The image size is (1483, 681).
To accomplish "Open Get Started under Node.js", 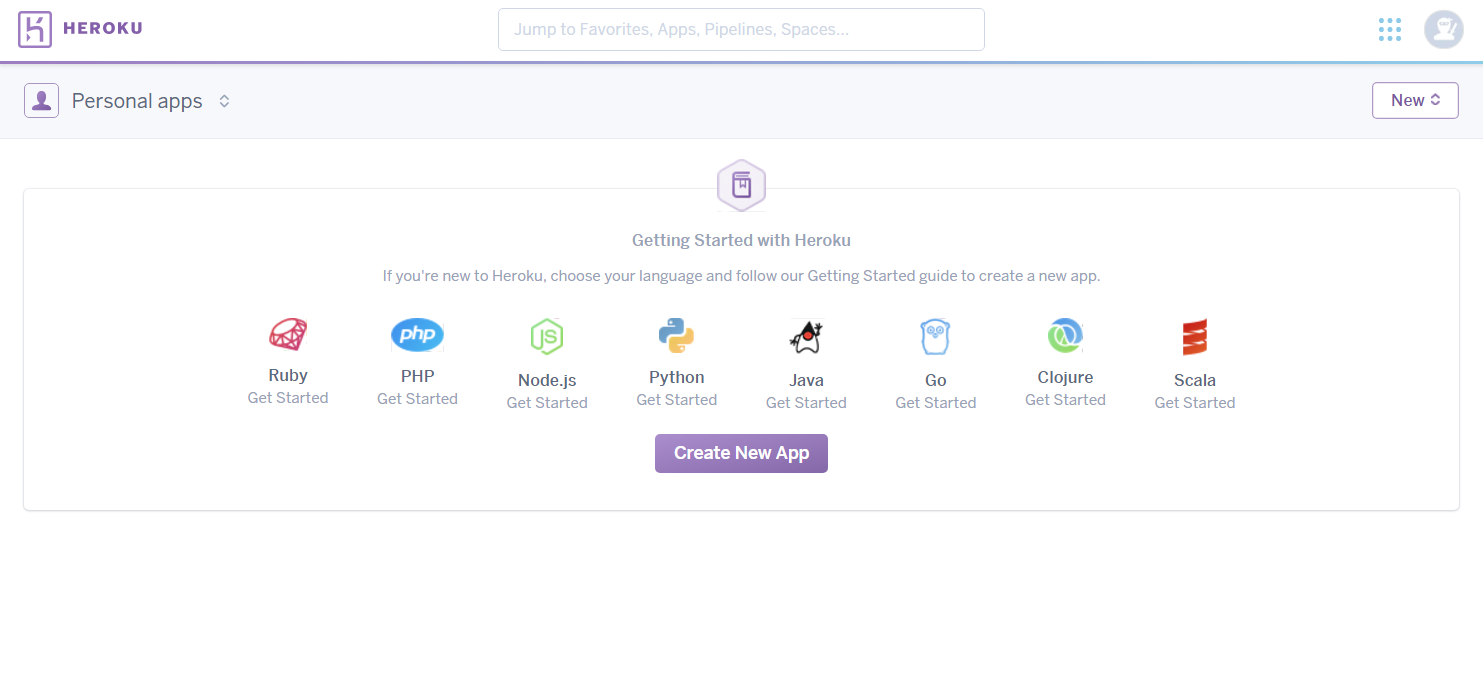I will [x=547, y=403].
